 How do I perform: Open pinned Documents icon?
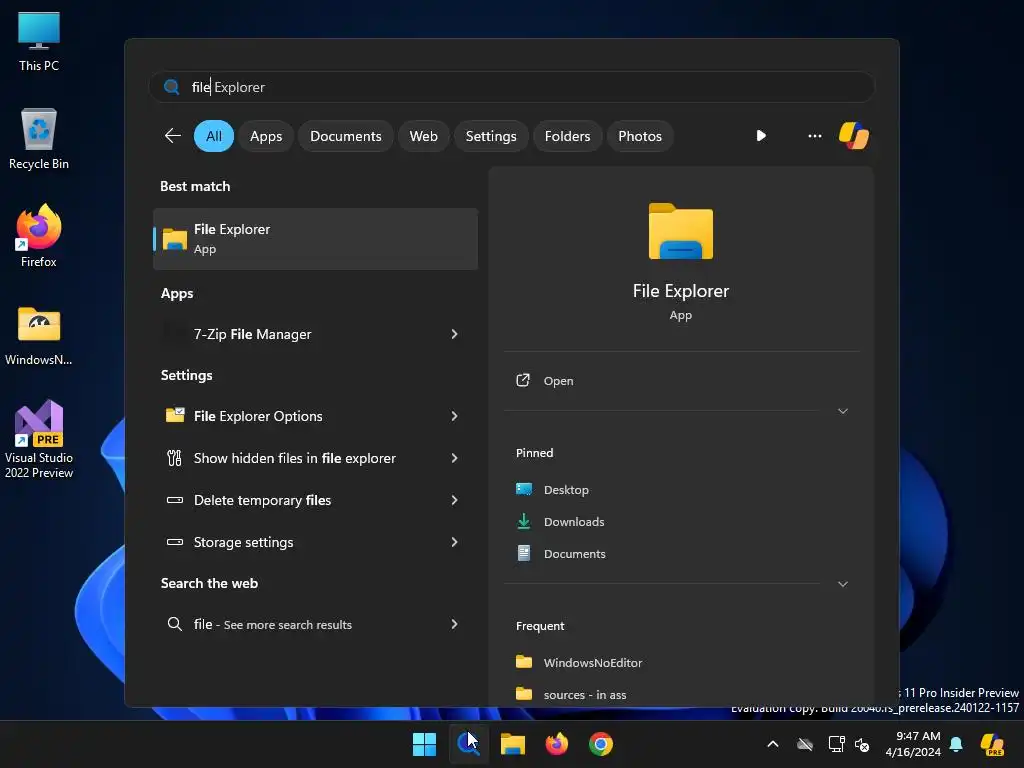[x=524, y=553]
